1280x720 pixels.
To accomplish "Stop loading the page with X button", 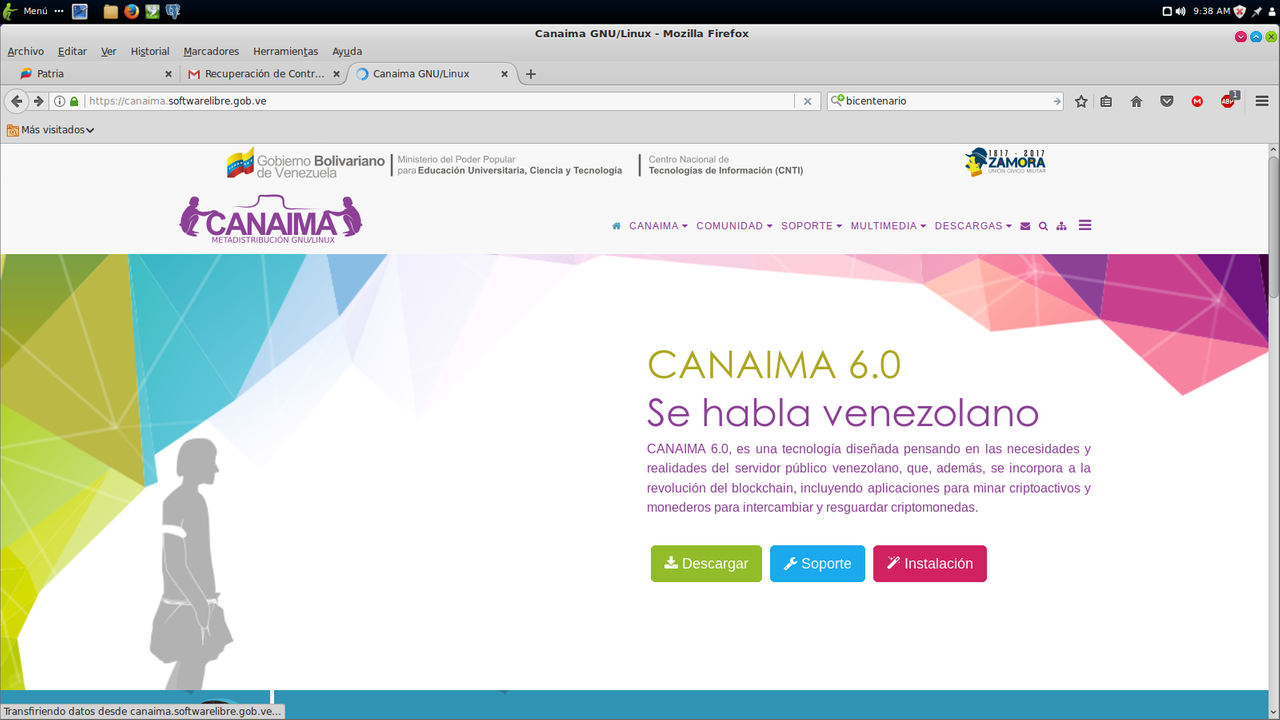I will 808,101.
